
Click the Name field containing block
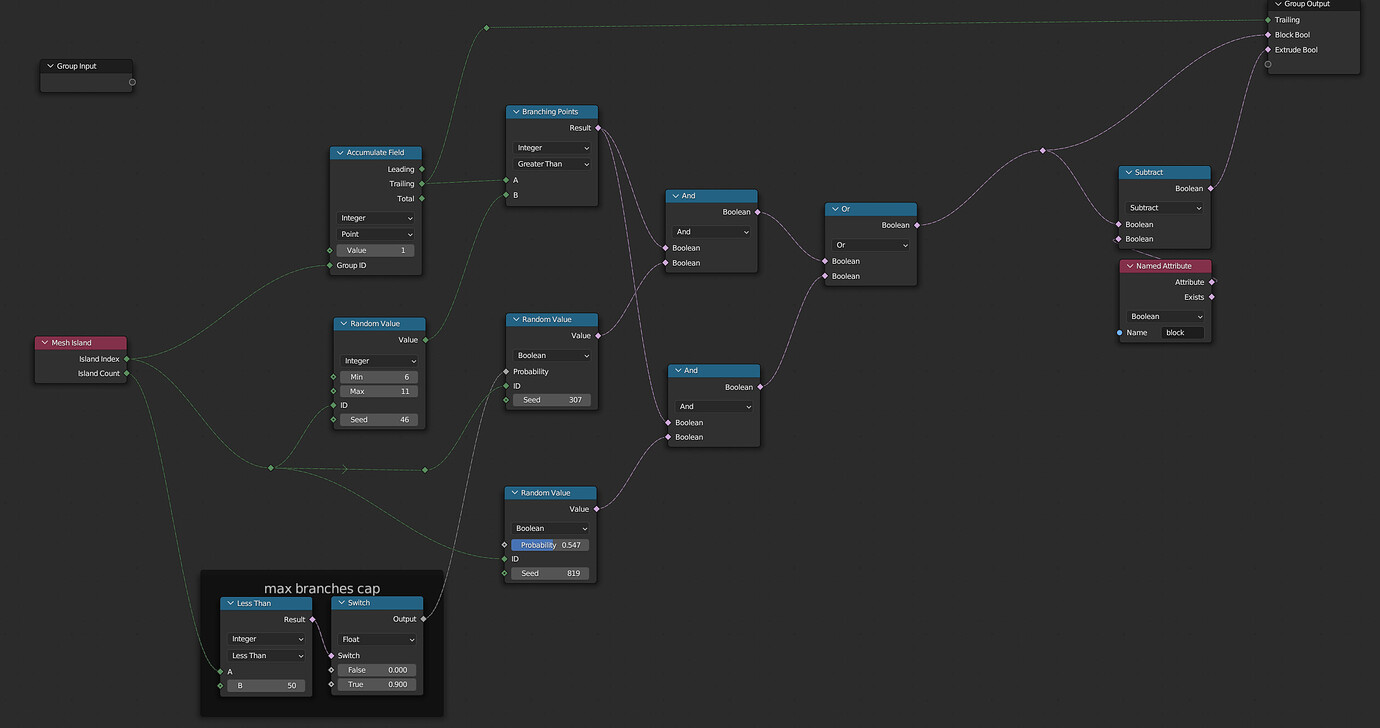(1183, 332)
